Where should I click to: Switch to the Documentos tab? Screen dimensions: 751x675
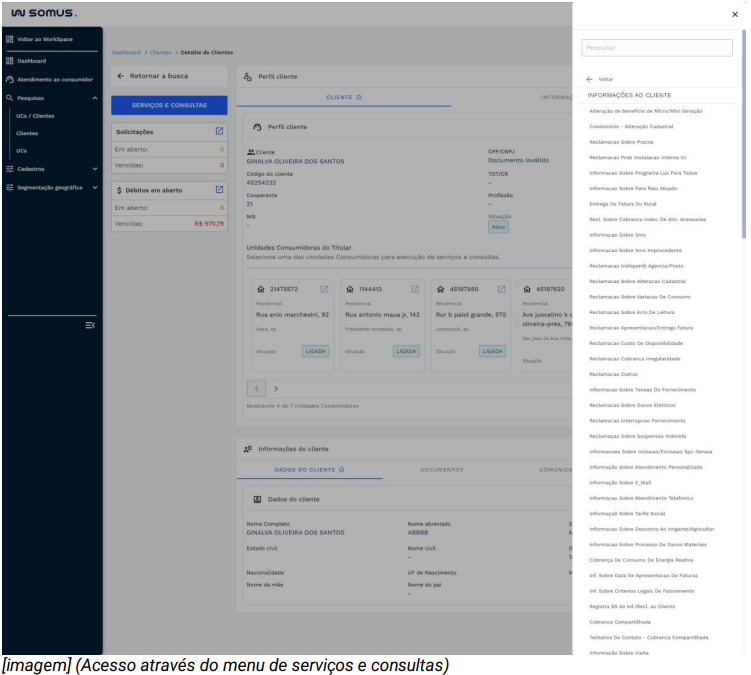pyautogui.click(x=441, y=469)
